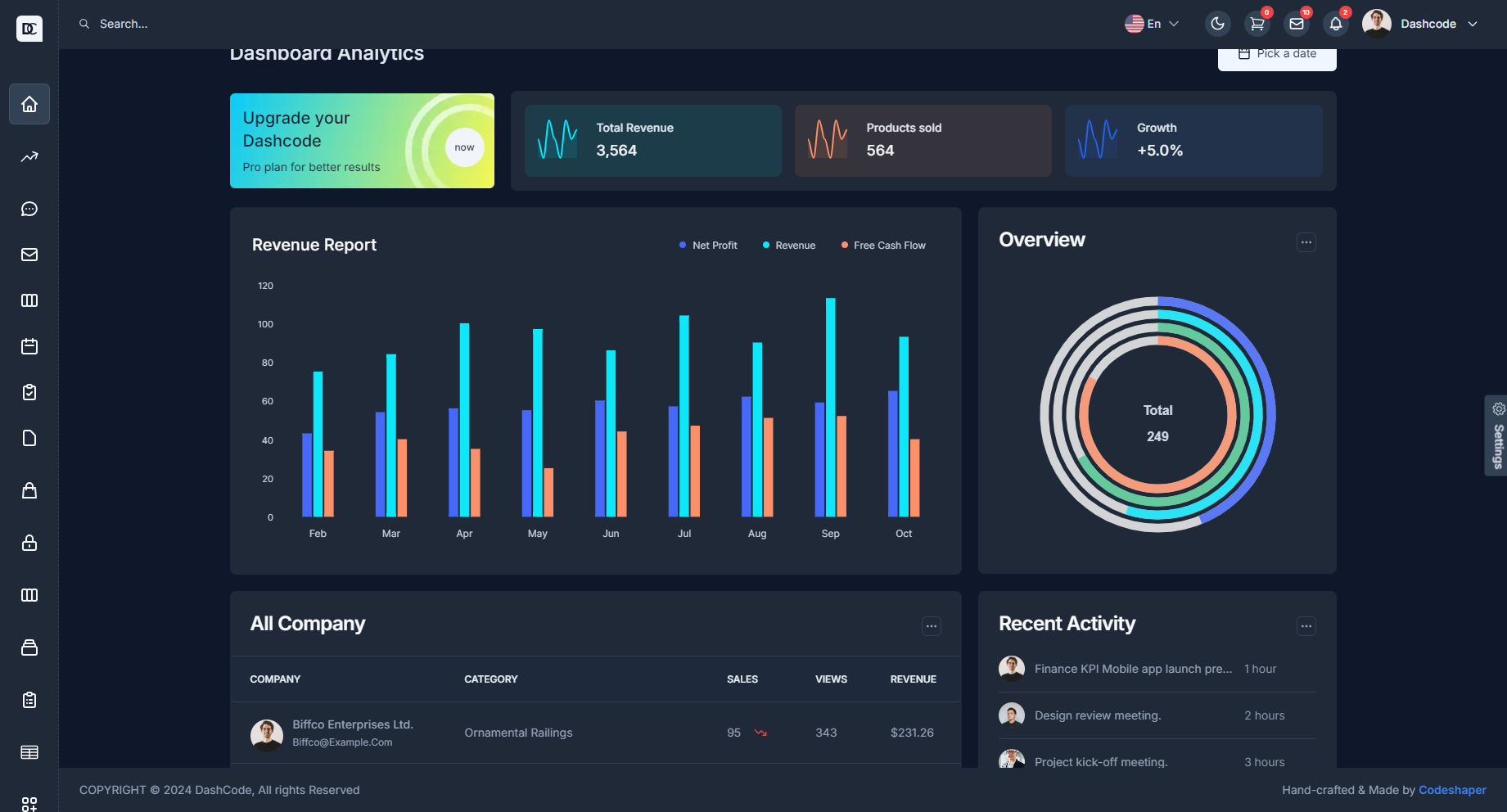Click the Total Revenue stat card
1507x812 pixels.
pos(653,141)
